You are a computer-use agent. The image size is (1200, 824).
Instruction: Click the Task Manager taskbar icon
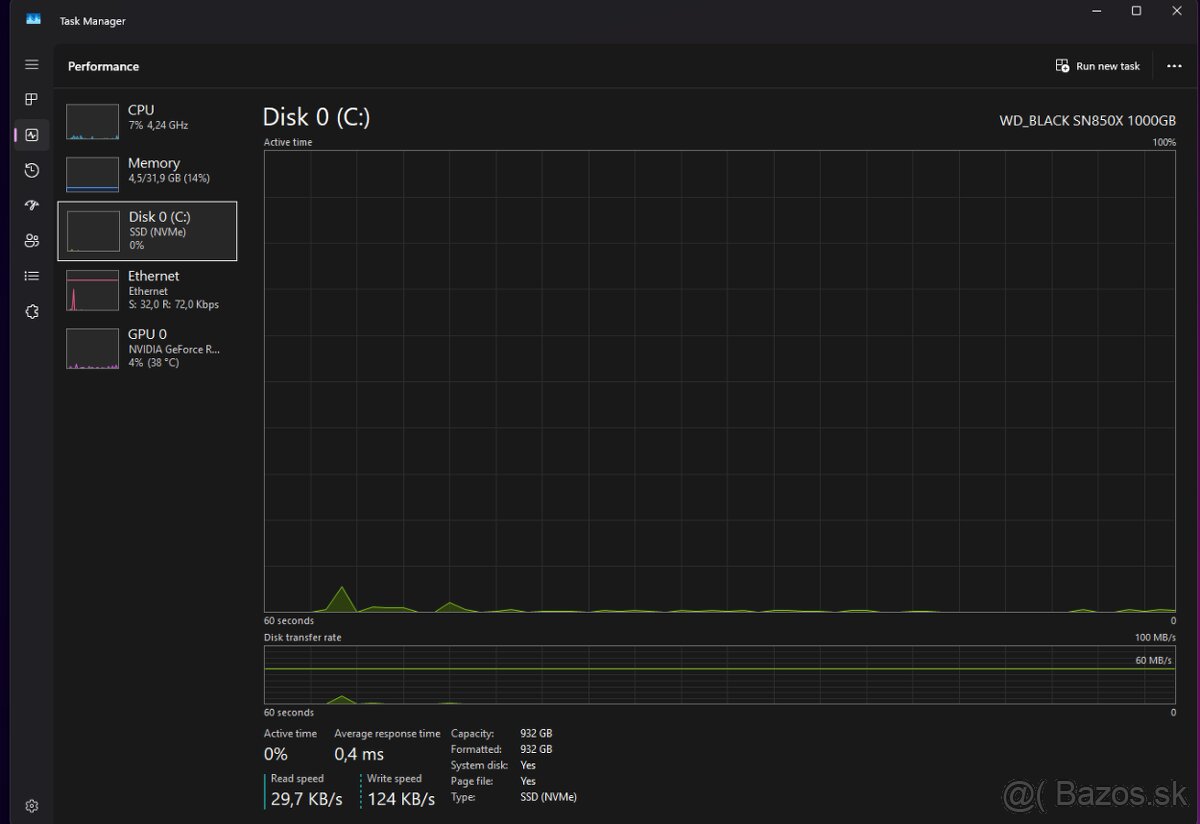click(33, 17)
